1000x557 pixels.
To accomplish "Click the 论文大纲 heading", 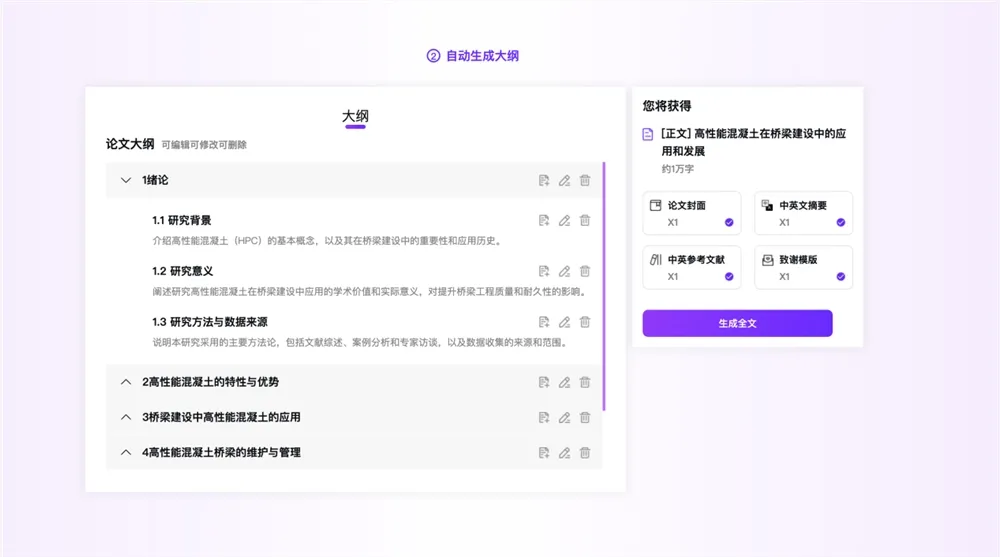I will [x=130, y=144].
